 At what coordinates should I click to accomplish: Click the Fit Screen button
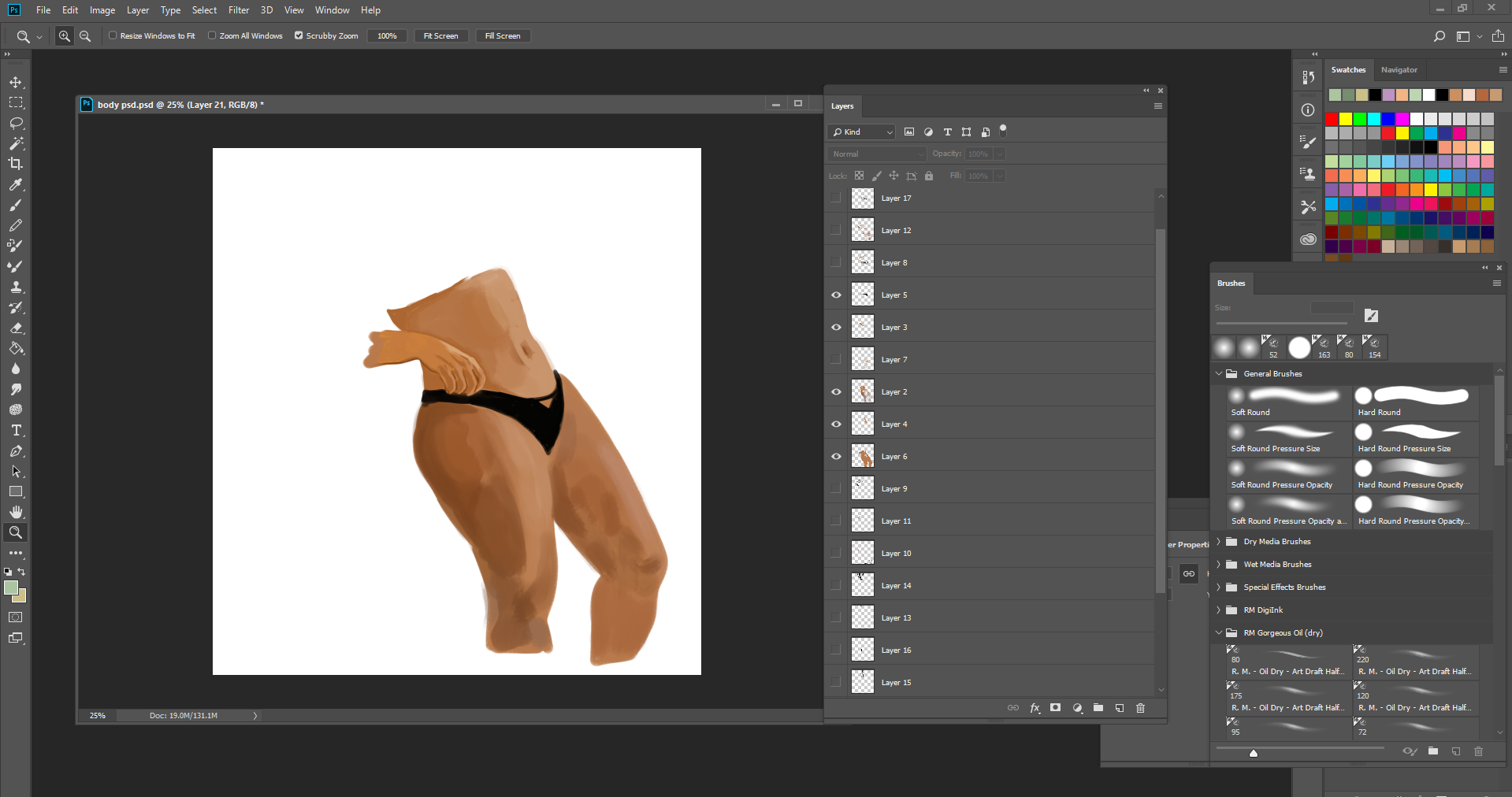pos(440,35)
